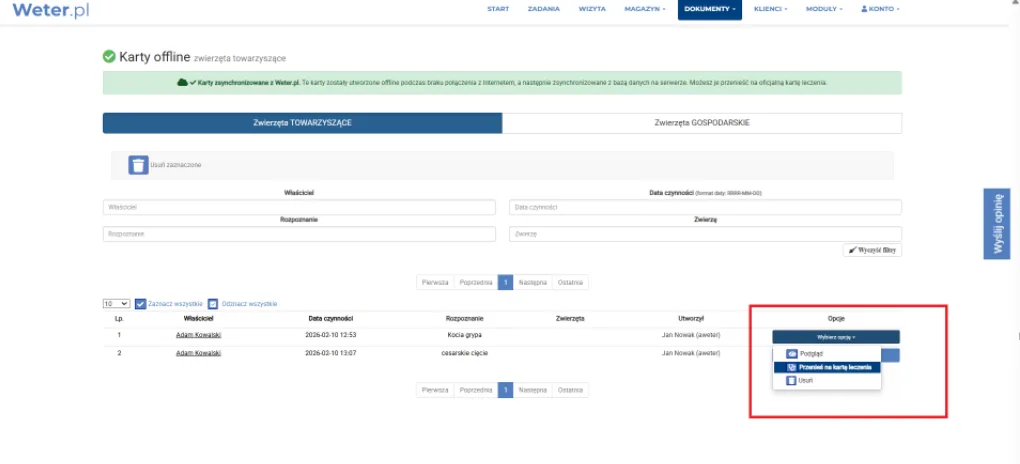Click Usuń zaznaczone label
The height and width of the screenshot is (464, 1020).
click(176, 165)
